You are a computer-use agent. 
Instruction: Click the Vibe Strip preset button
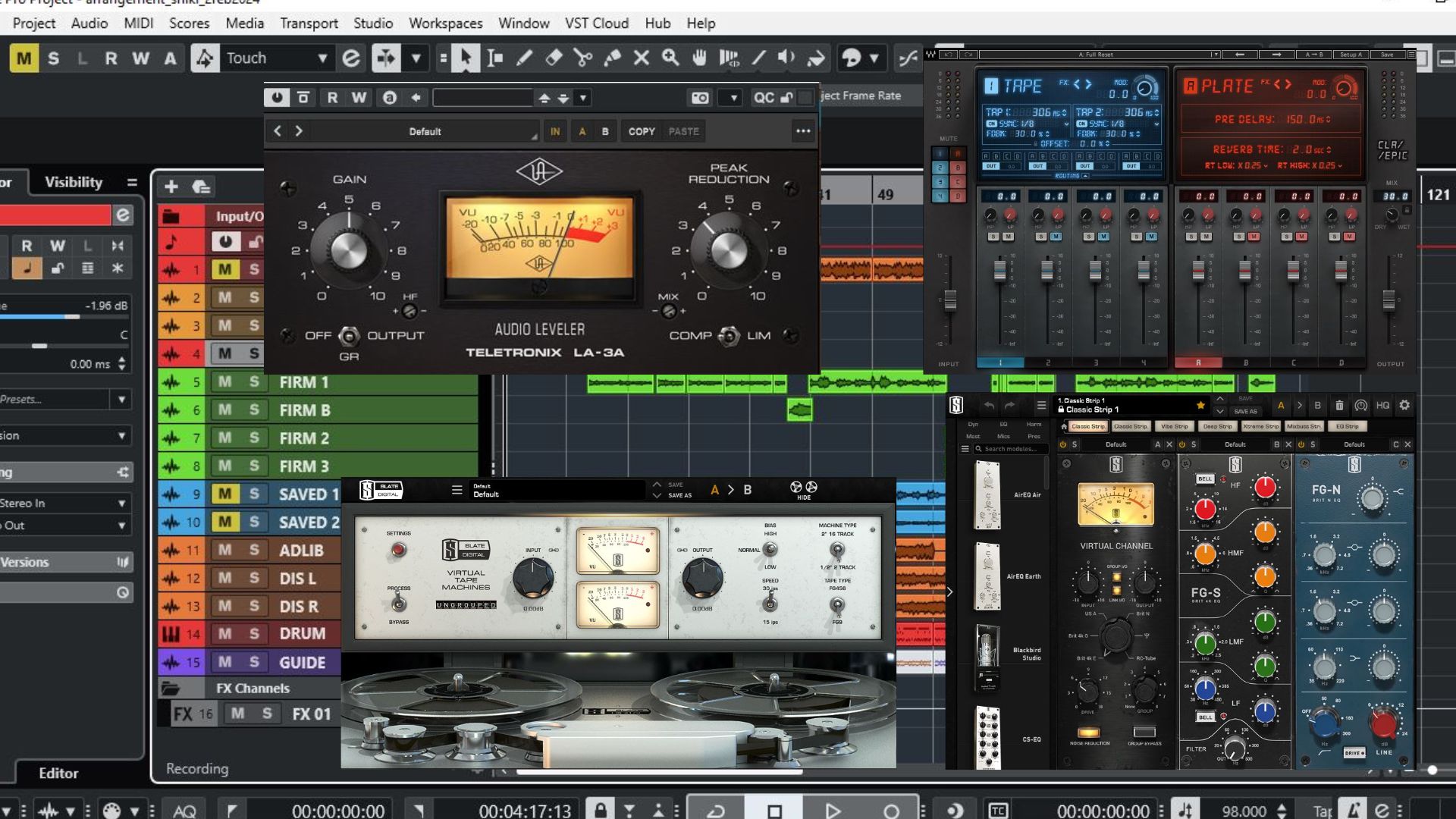(x=1174, y=427)
